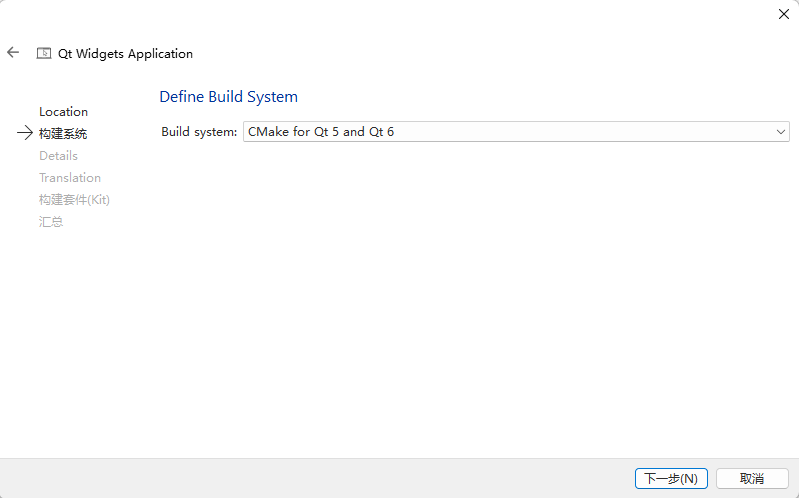Click the Qt Widgets Application title text

point(125,54)
